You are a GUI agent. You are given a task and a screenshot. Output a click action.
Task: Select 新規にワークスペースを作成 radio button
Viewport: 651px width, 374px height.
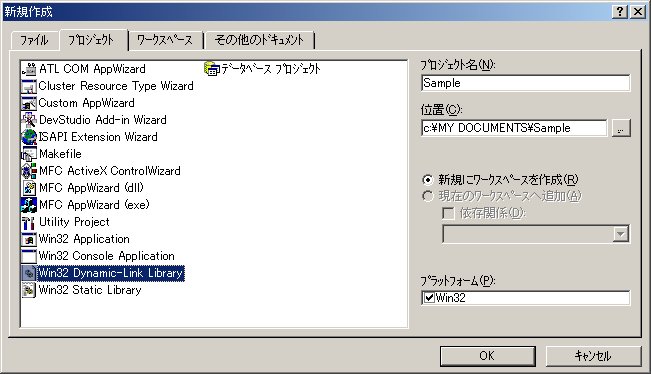click(428, 180)
